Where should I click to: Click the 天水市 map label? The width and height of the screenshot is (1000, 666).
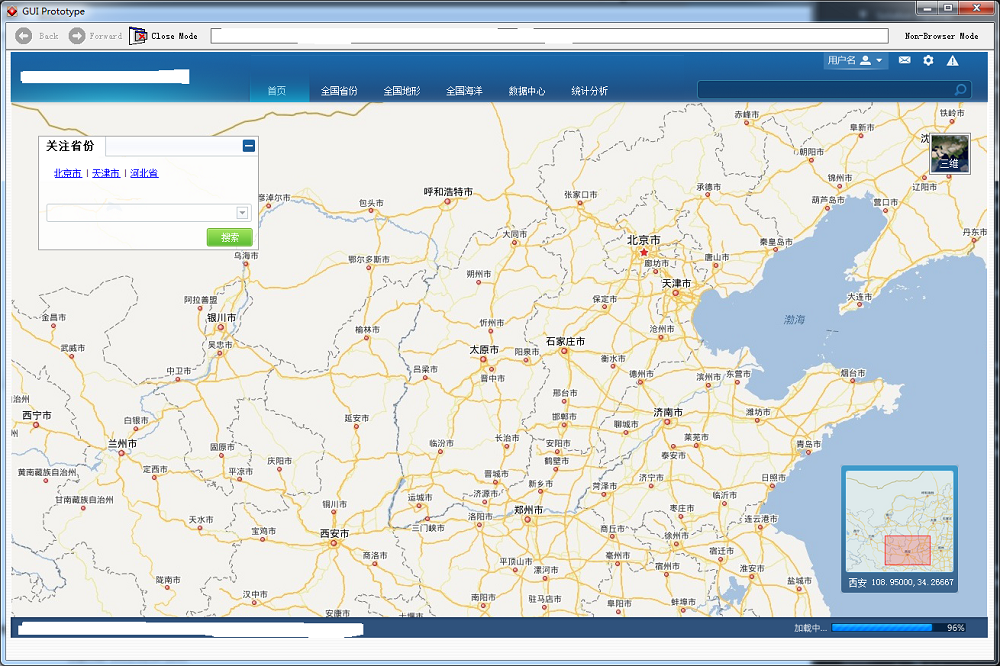[x=201, y=520]
